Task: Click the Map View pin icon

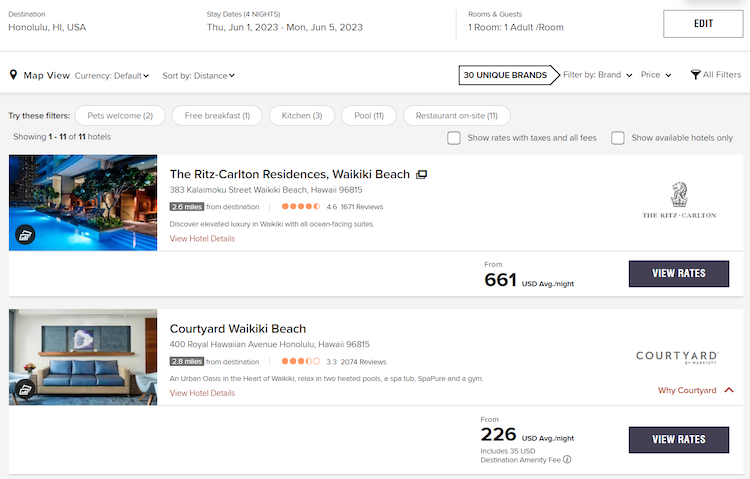Action: pyautogui.click(x=14, y=75)
